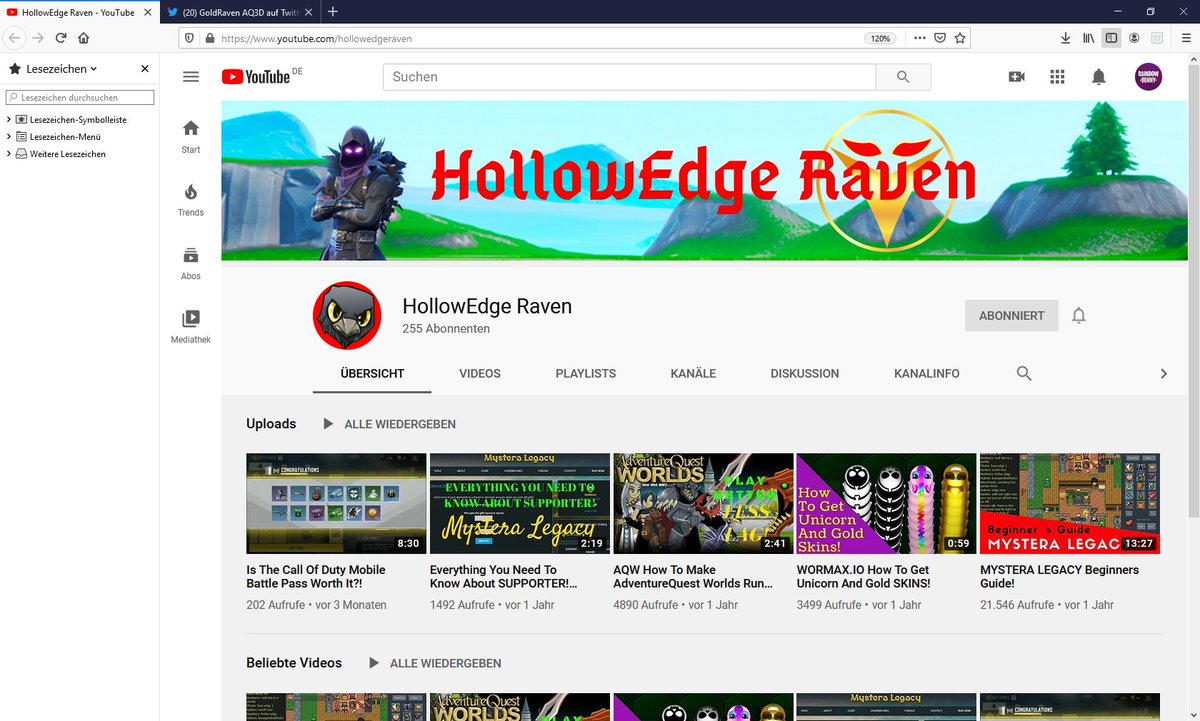The height and width of the screenshot is (721, 1200).
Task: Open WORMAX.IO Unicorn And Gold SKINS title
Action: pos(863,577)
